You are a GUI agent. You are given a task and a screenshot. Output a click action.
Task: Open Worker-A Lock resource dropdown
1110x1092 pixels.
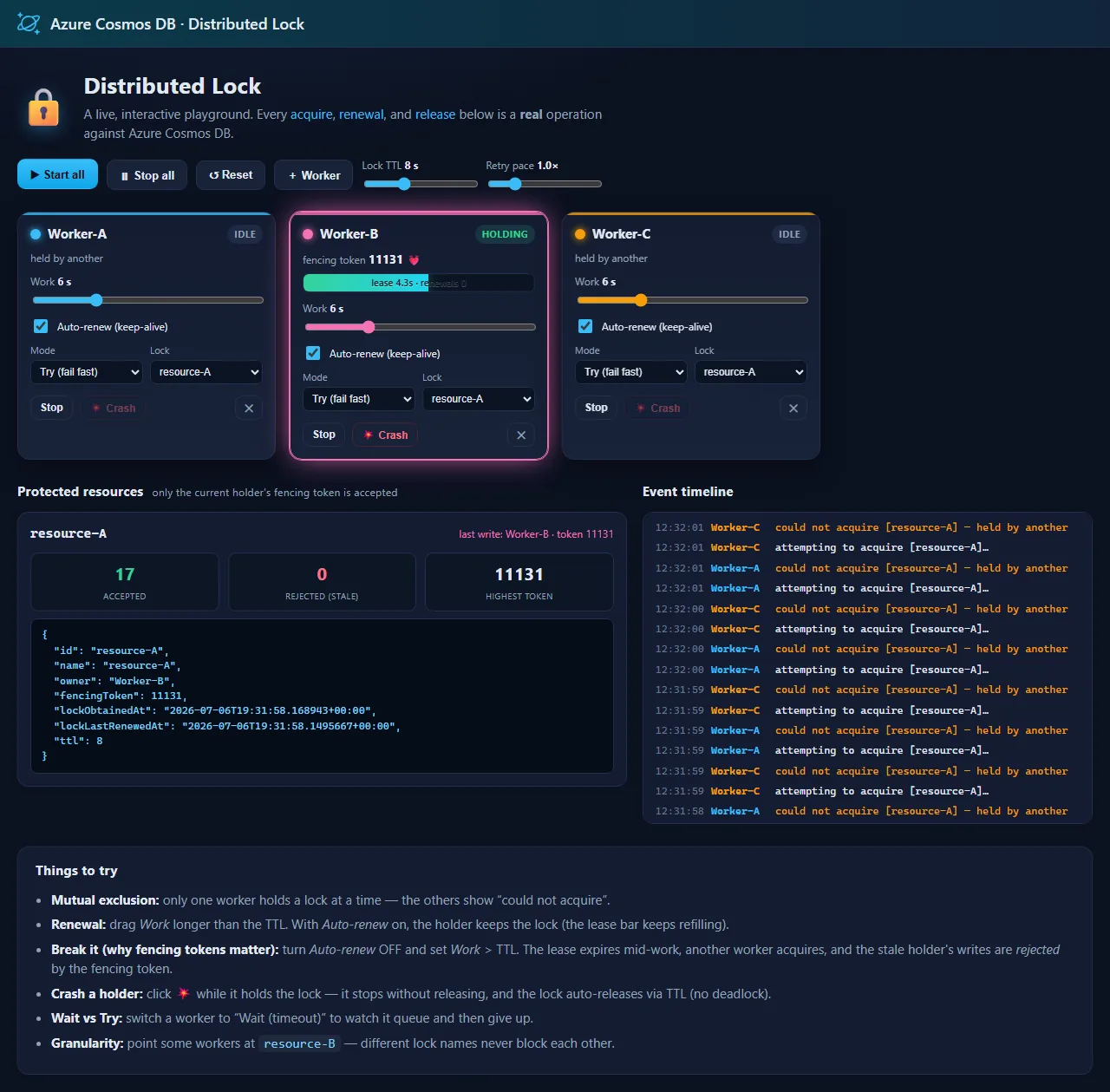point(206,372)
